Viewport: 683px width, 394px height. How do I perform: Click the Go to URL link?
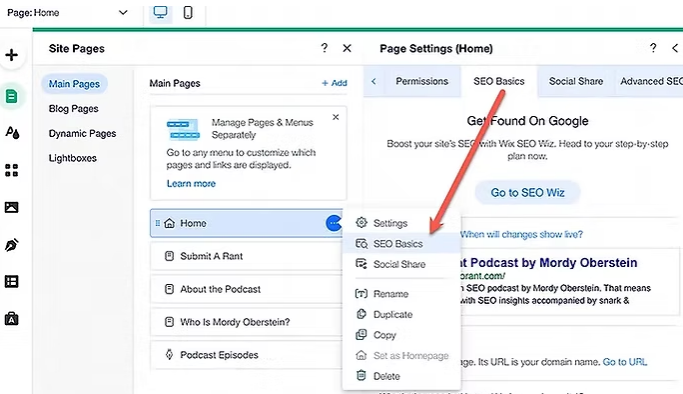(x=625, y=362)
